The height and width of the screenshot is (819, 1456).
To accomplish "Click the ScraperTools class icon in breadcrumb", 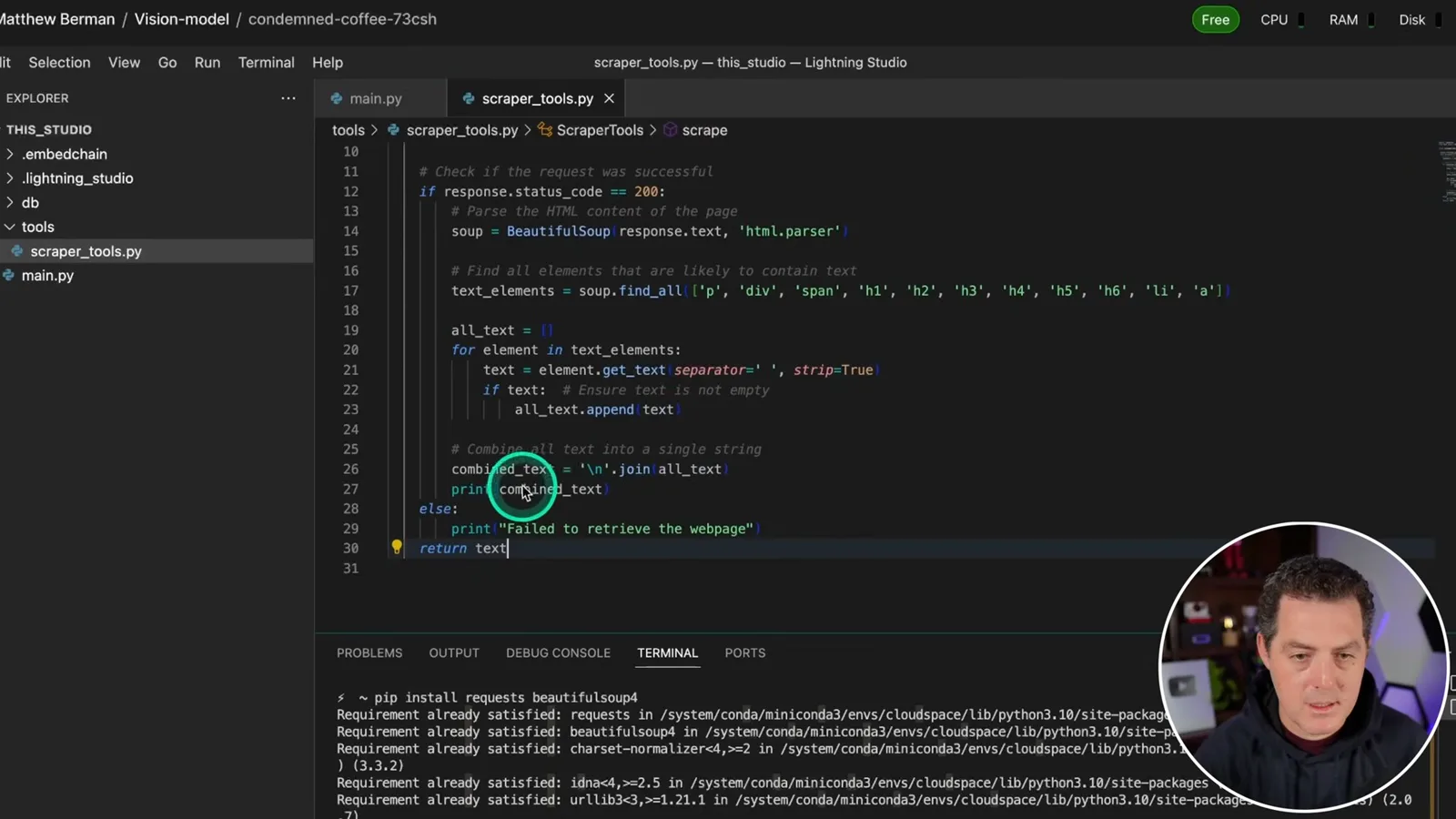I will (x=545, y=130).
